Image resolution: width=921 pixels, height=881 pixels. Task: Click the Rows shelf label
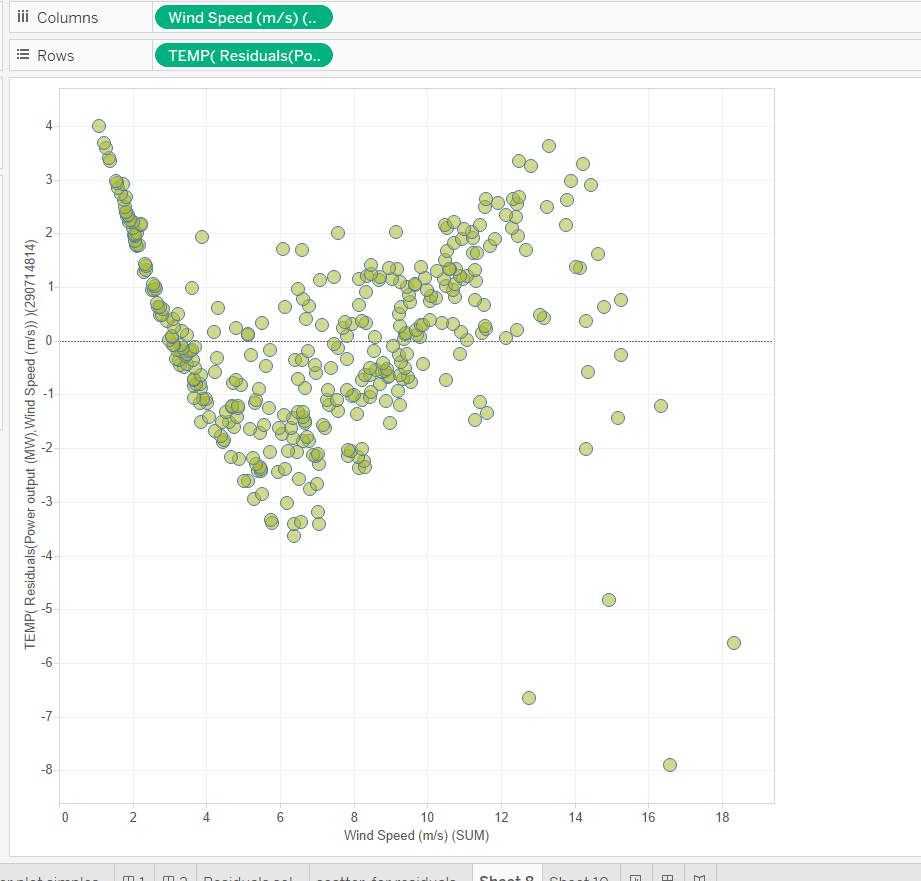(56, 56)
